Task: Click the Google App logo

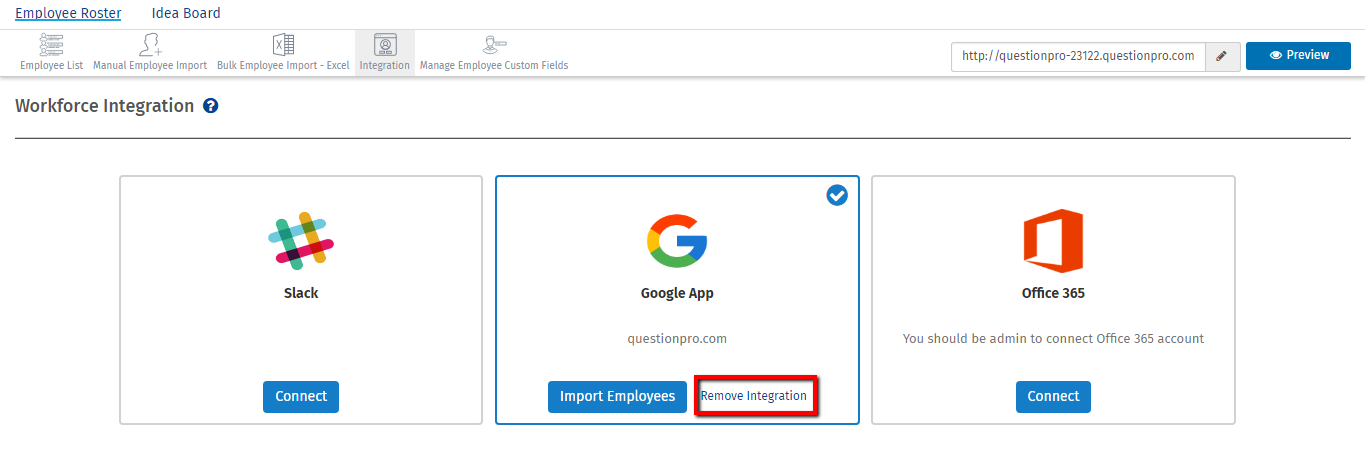Action: 677,241
